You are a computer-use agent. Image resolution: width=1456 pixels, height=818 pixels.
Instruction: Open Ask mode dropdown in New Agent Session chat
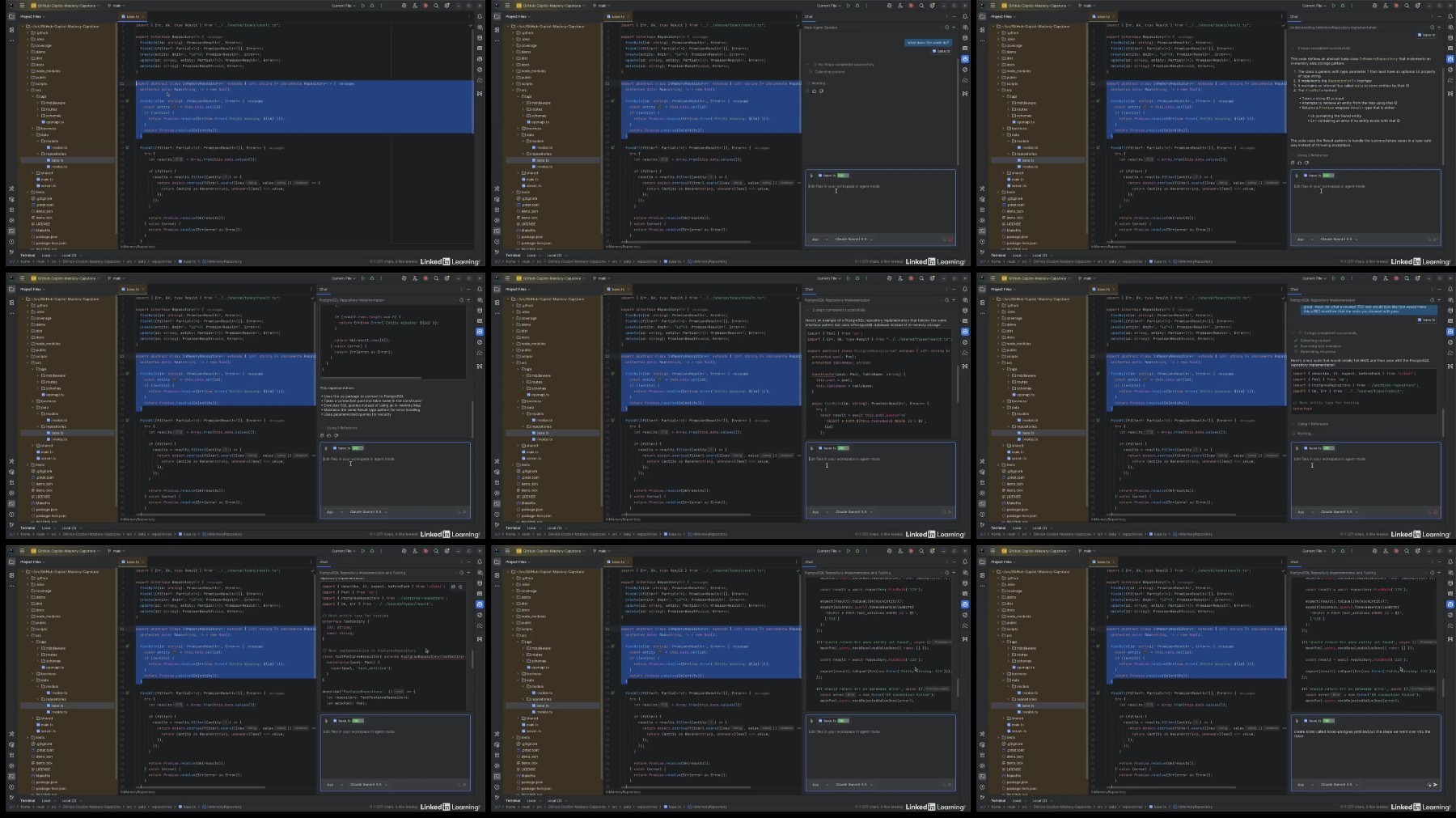pos(819,239)
